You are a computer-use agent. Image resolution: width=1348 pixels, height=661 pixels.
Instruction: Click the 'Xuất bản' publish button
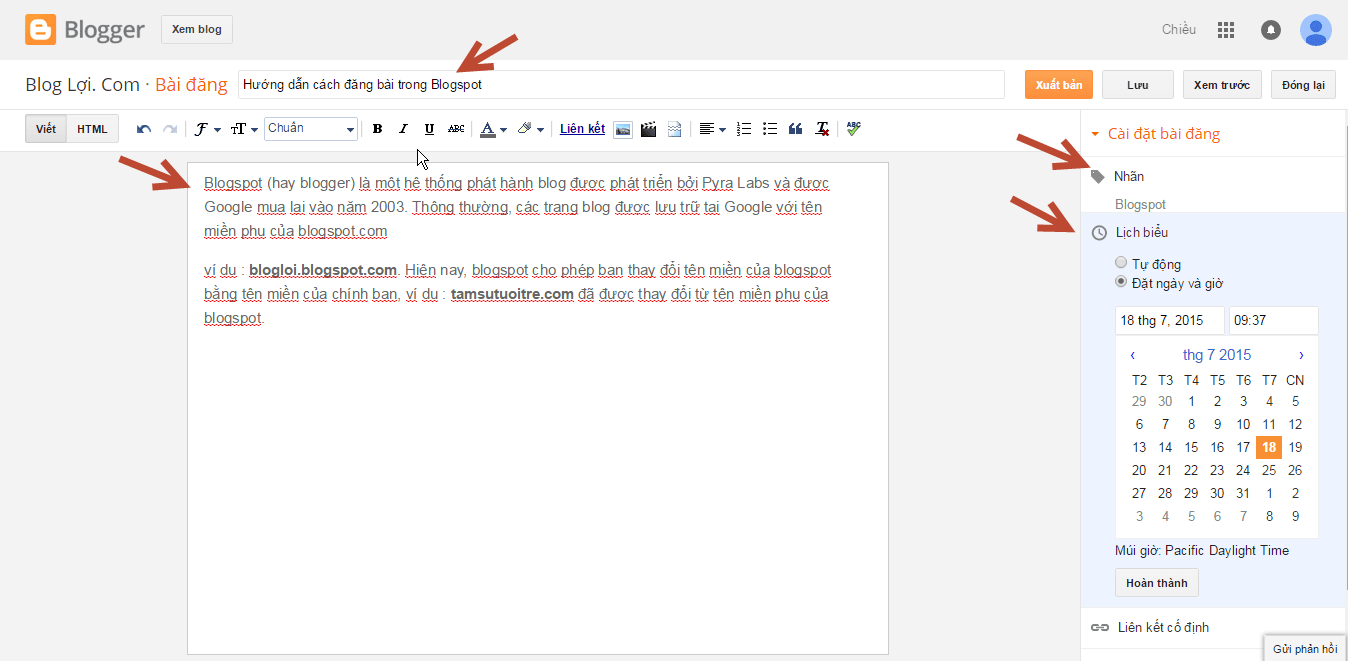pos(1058,85)
